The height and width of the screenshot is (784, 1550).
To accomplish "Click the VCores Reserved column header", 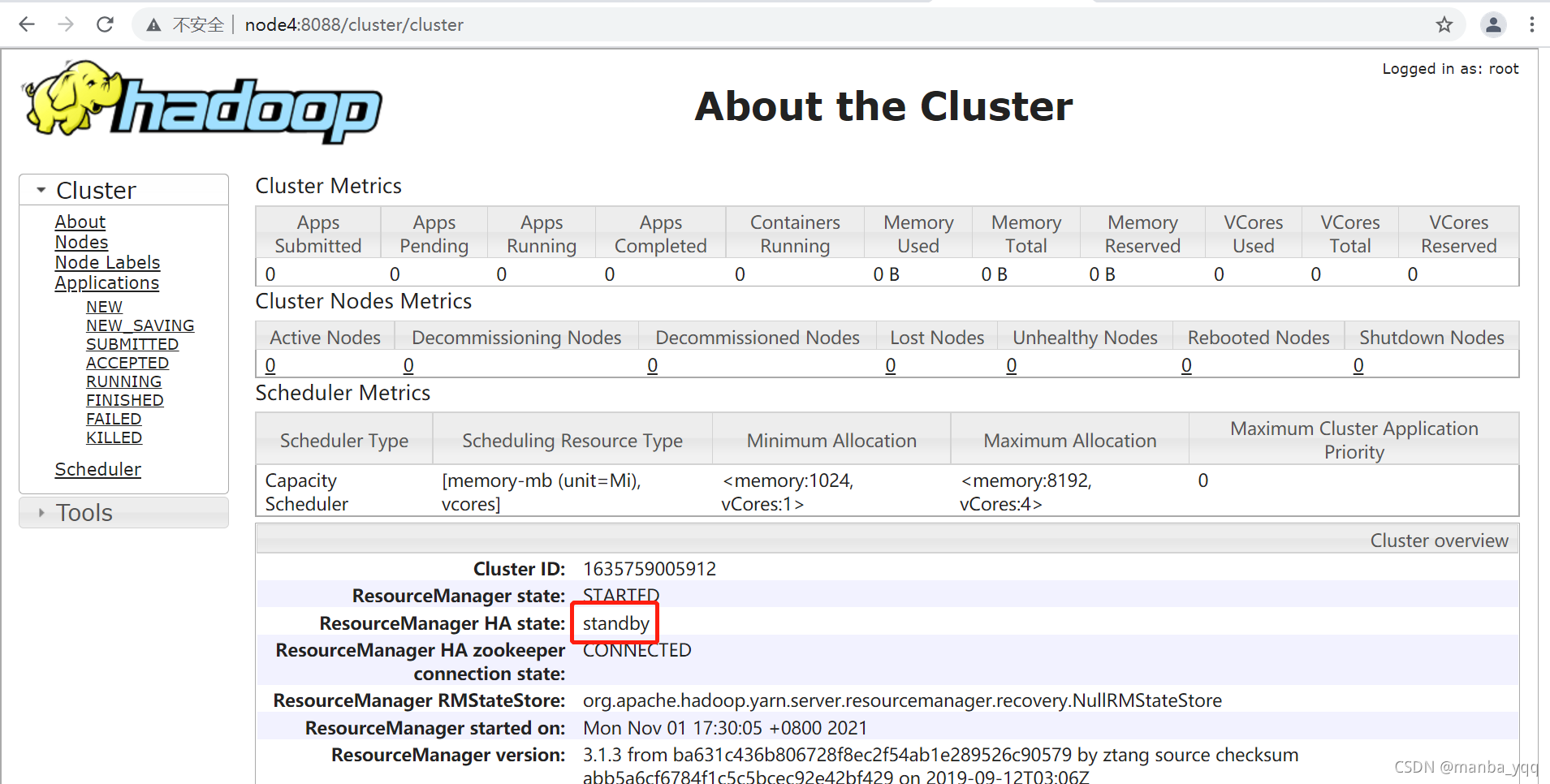I will [x=1459, y=234].
